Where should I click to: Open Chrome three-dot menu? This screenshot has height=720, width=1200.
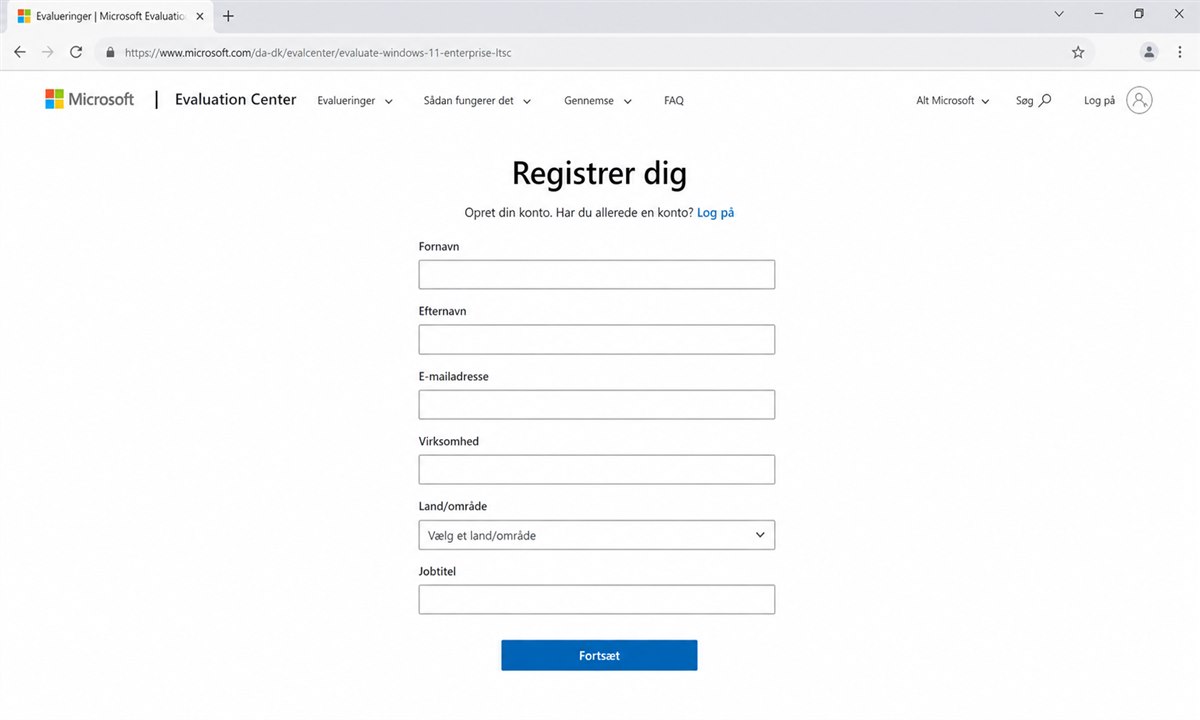tap(1179, 52)
